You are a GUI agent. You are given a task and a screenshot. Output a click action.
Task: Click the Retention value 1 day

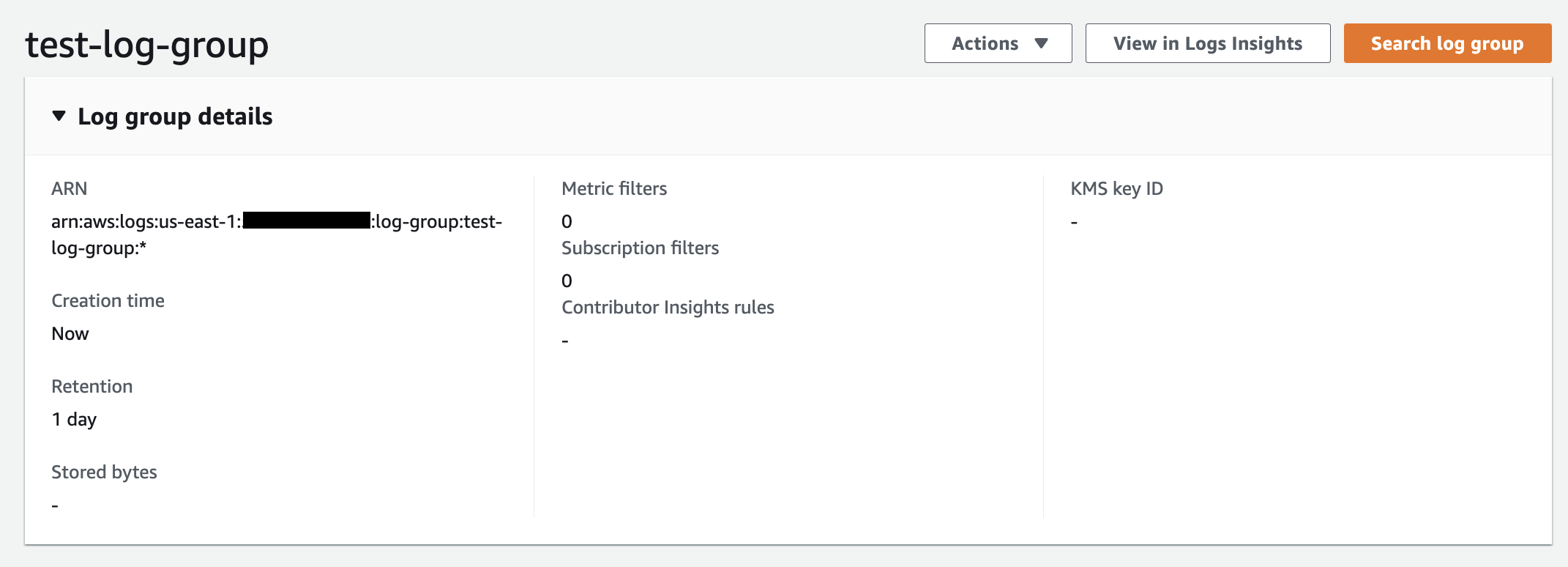(74, 420)
